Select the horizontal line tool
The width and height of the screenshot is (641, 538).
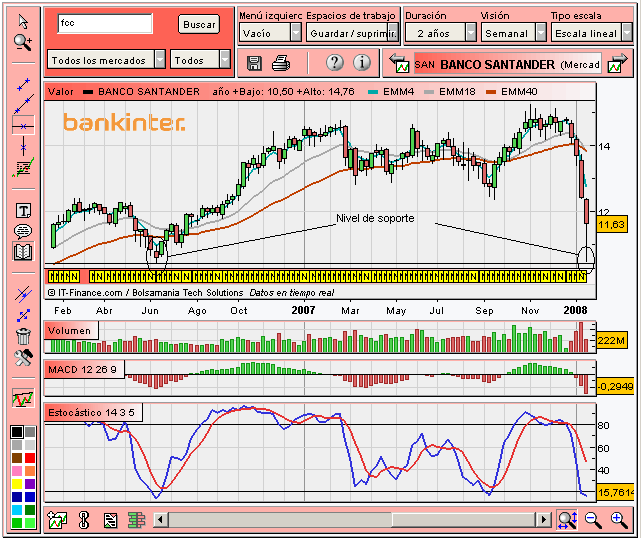pyautogui.click(x=23, y=126)
